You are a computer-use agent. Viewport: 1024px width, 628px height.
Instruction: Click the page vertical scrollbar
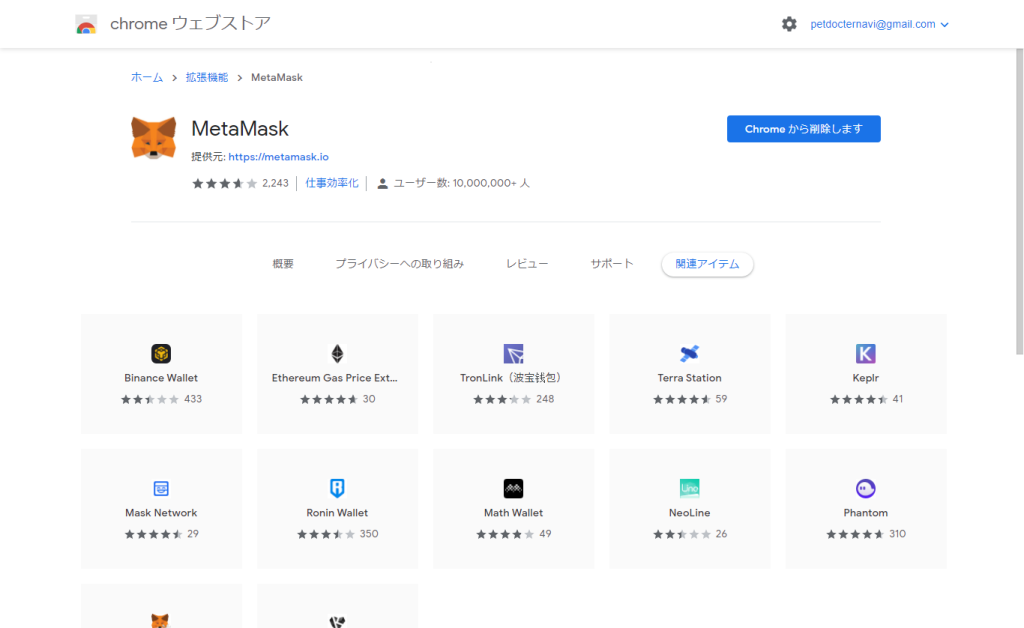click(x=1019, y=202)
